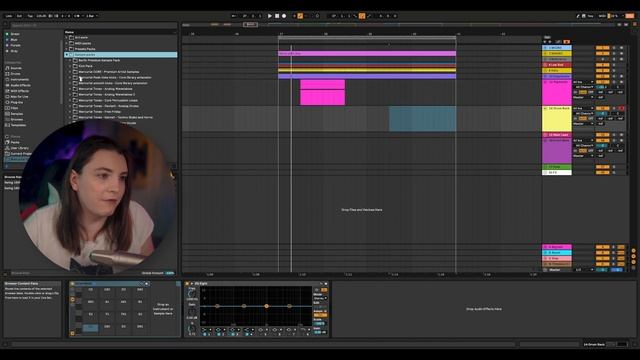This screenshot has width=640, height=360.
Task: Disarm the 14 Drum Rack track
Action: pos(621,109)
